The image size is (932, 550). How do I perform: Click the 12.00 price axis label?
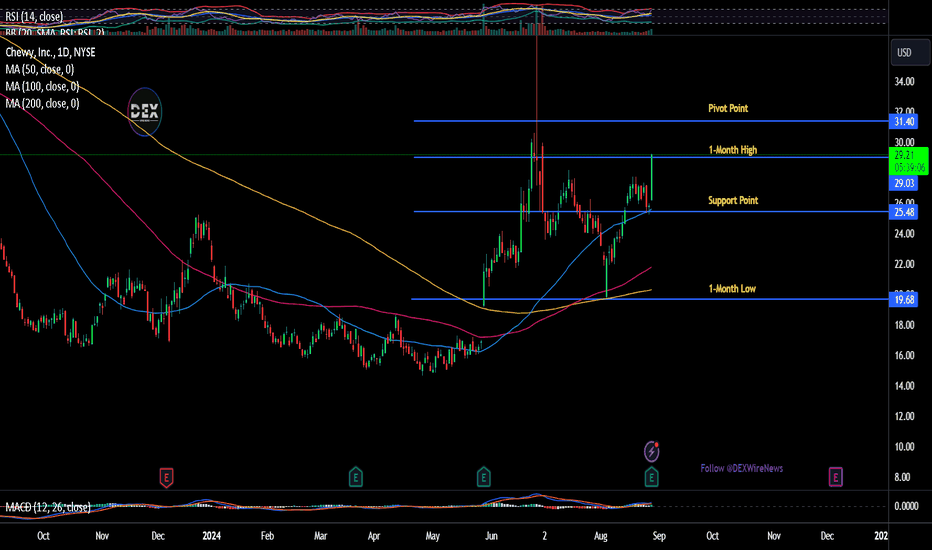point(904,416)
